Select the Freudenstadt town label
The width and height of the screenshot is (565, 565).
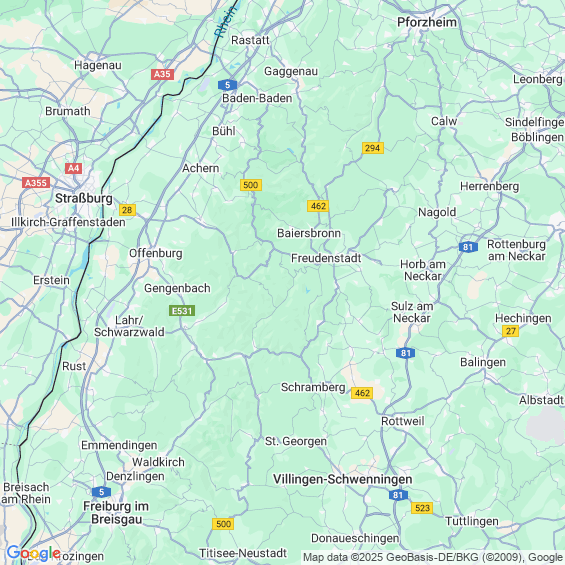tap(326, 258)
